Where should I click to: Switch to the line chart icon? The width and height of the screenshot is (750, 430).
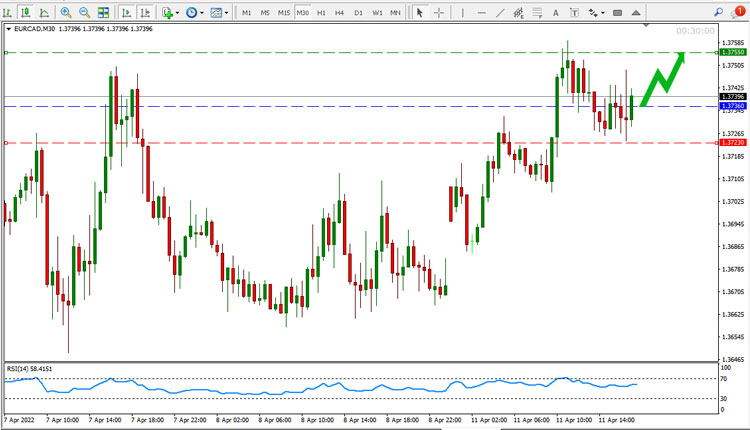pyautogui.click(x=44, y=12)
